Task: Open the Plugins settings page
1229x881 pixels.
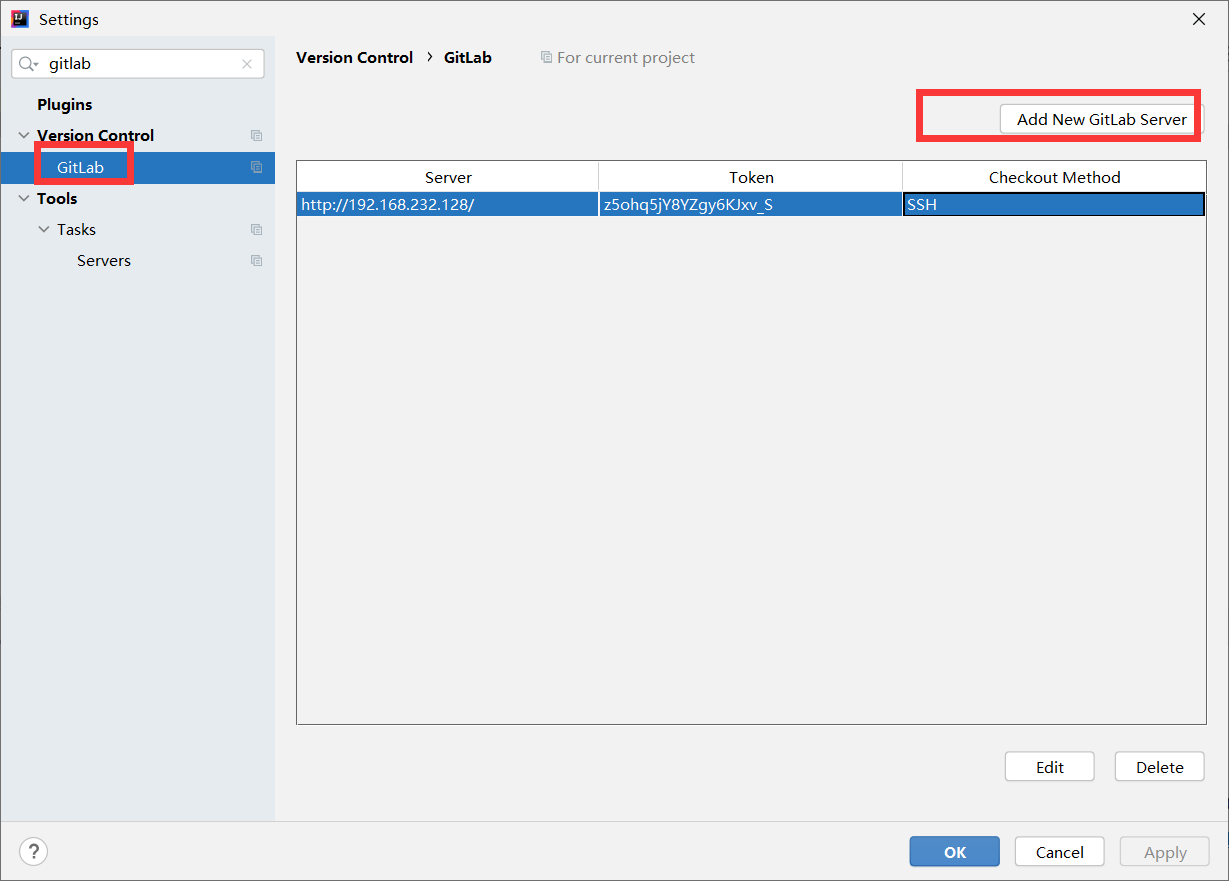Action: [x=64, y=104]
